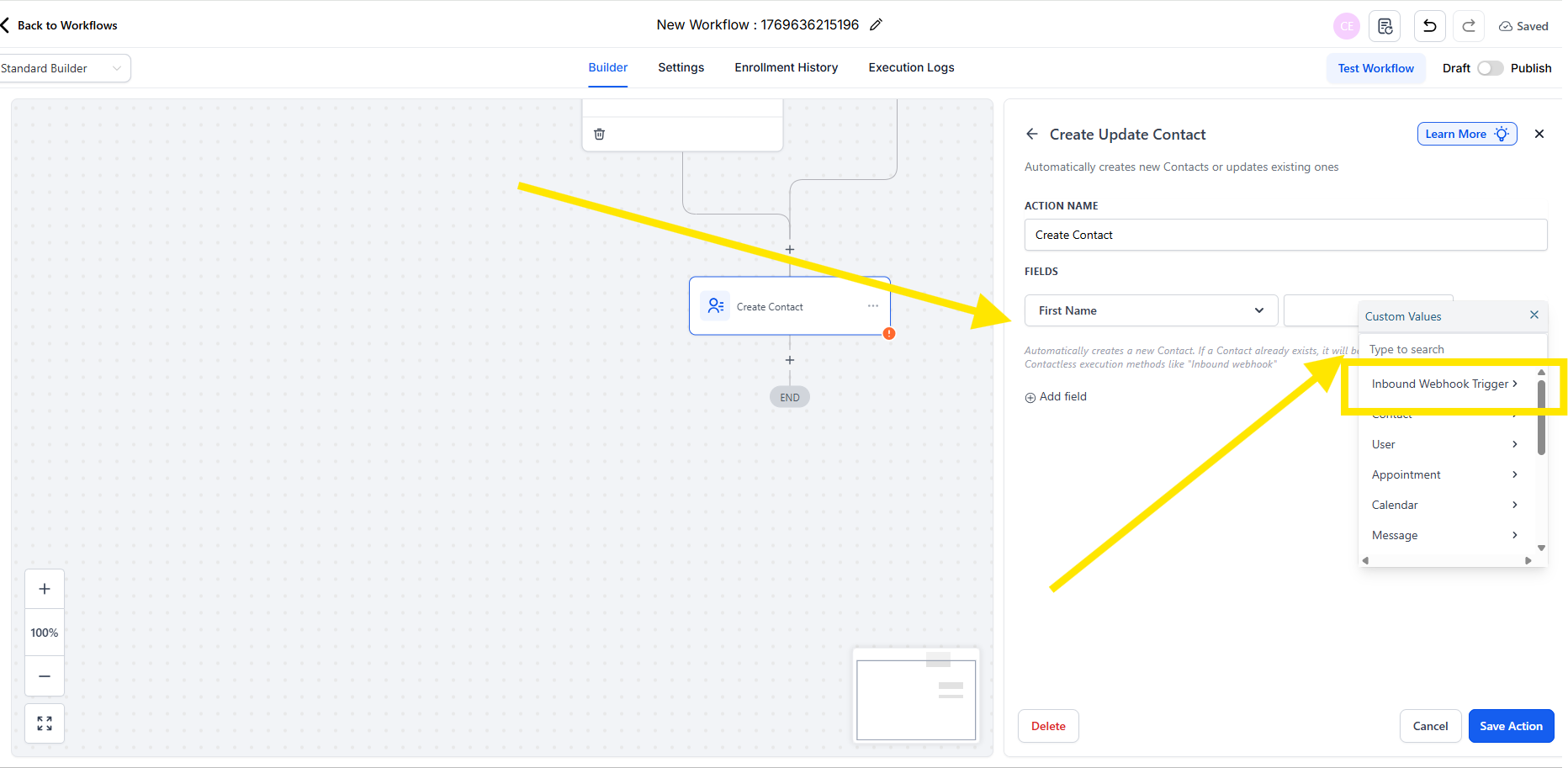Open the Standard Builder dropdown
This screenshot has height=768, width=1568.
coord(64,68)
